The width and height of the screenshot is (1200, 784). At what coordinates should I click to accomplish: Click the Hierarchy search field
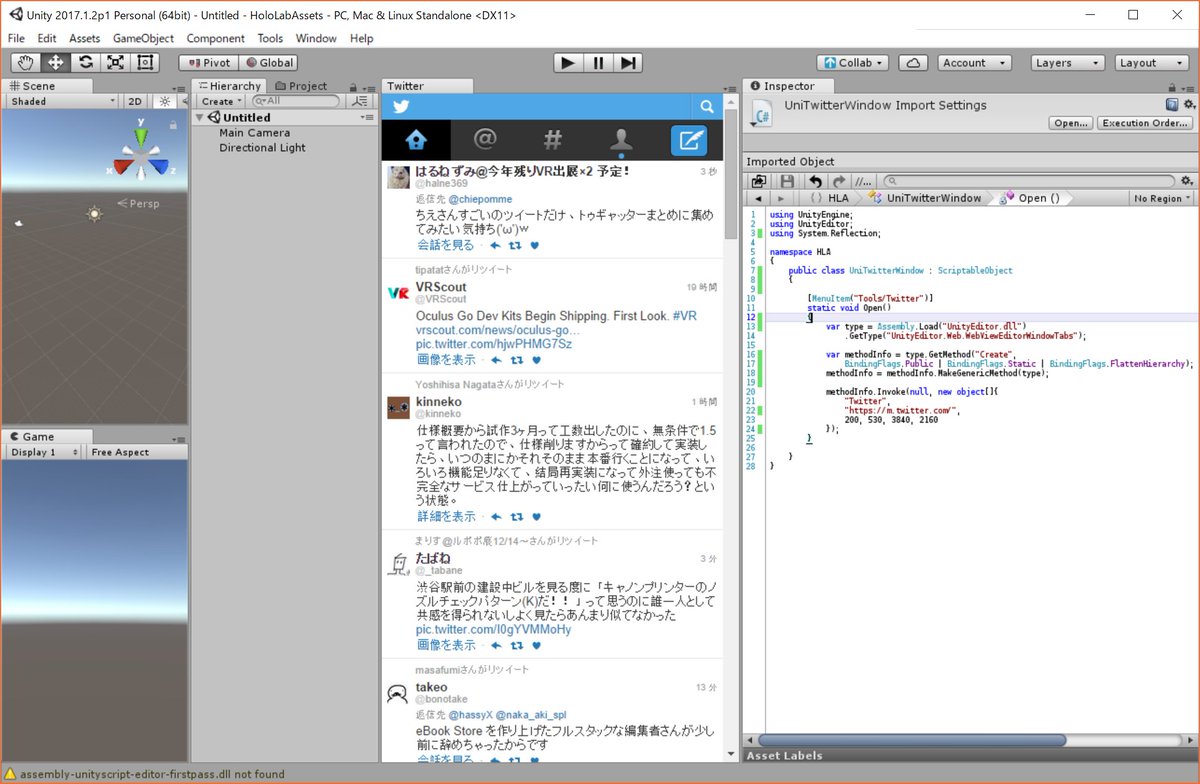296,101
